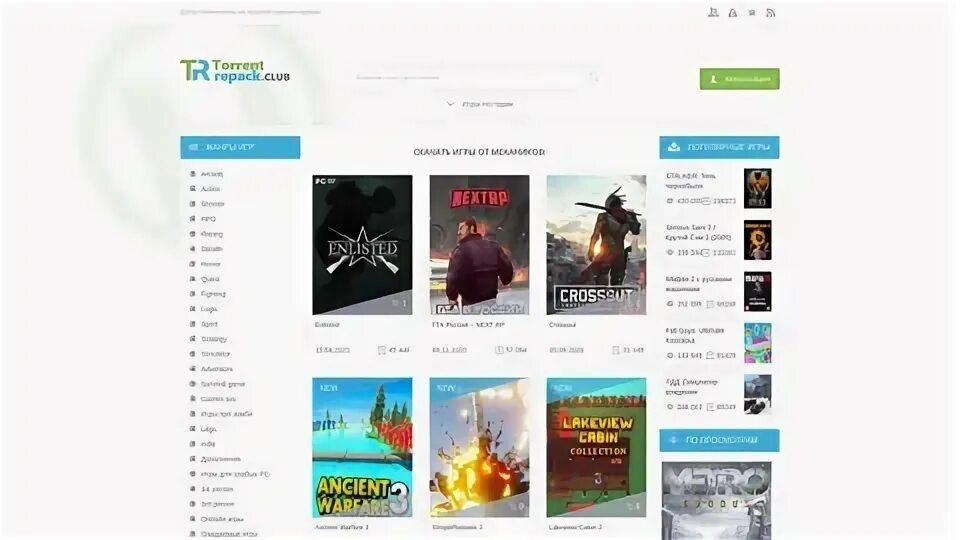The image size is (960, 540).
Task: Open the Ancient Warfare 3 cover
Action: [362, 448]
